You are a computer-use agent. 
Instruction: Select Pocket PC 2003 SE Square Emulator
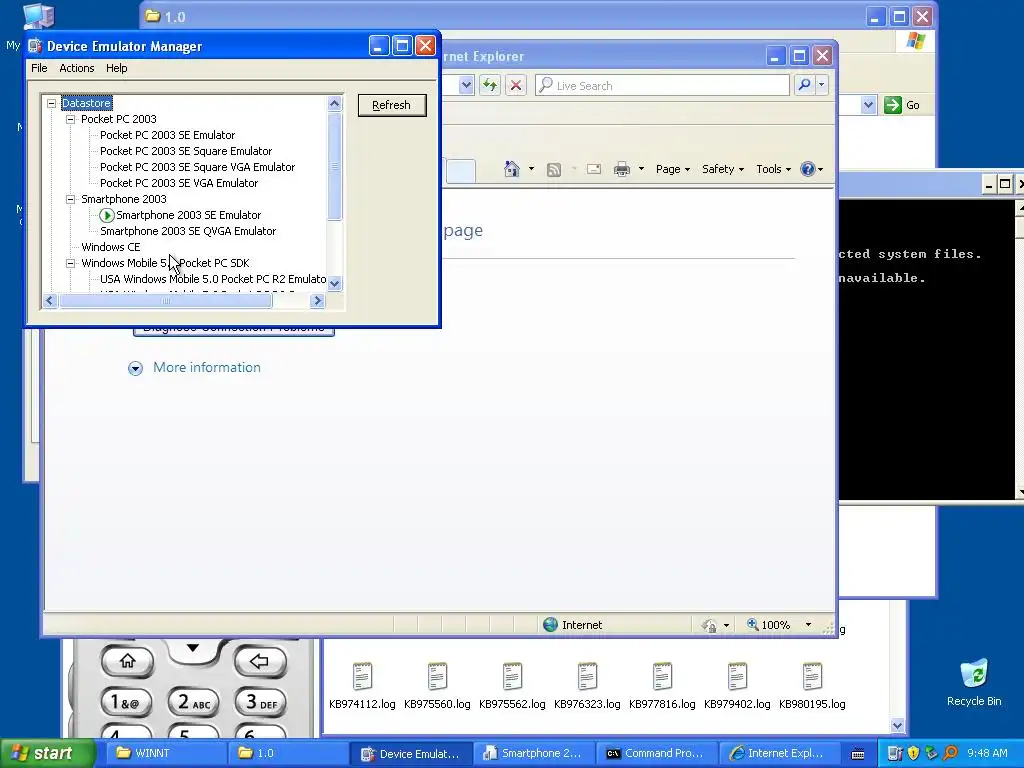coord(186,151)
